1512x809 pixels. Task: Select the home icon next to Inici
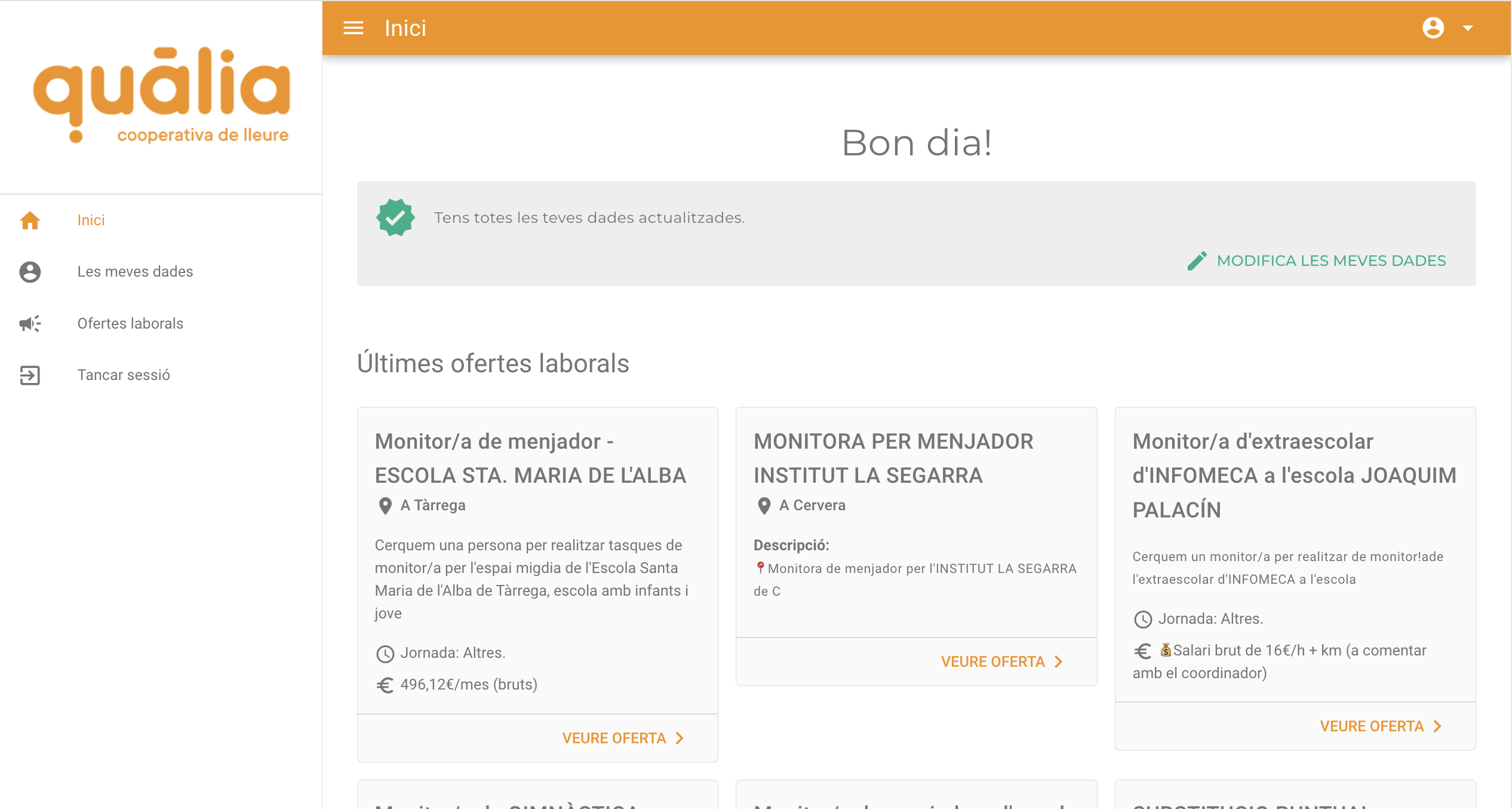click(30, 220)
